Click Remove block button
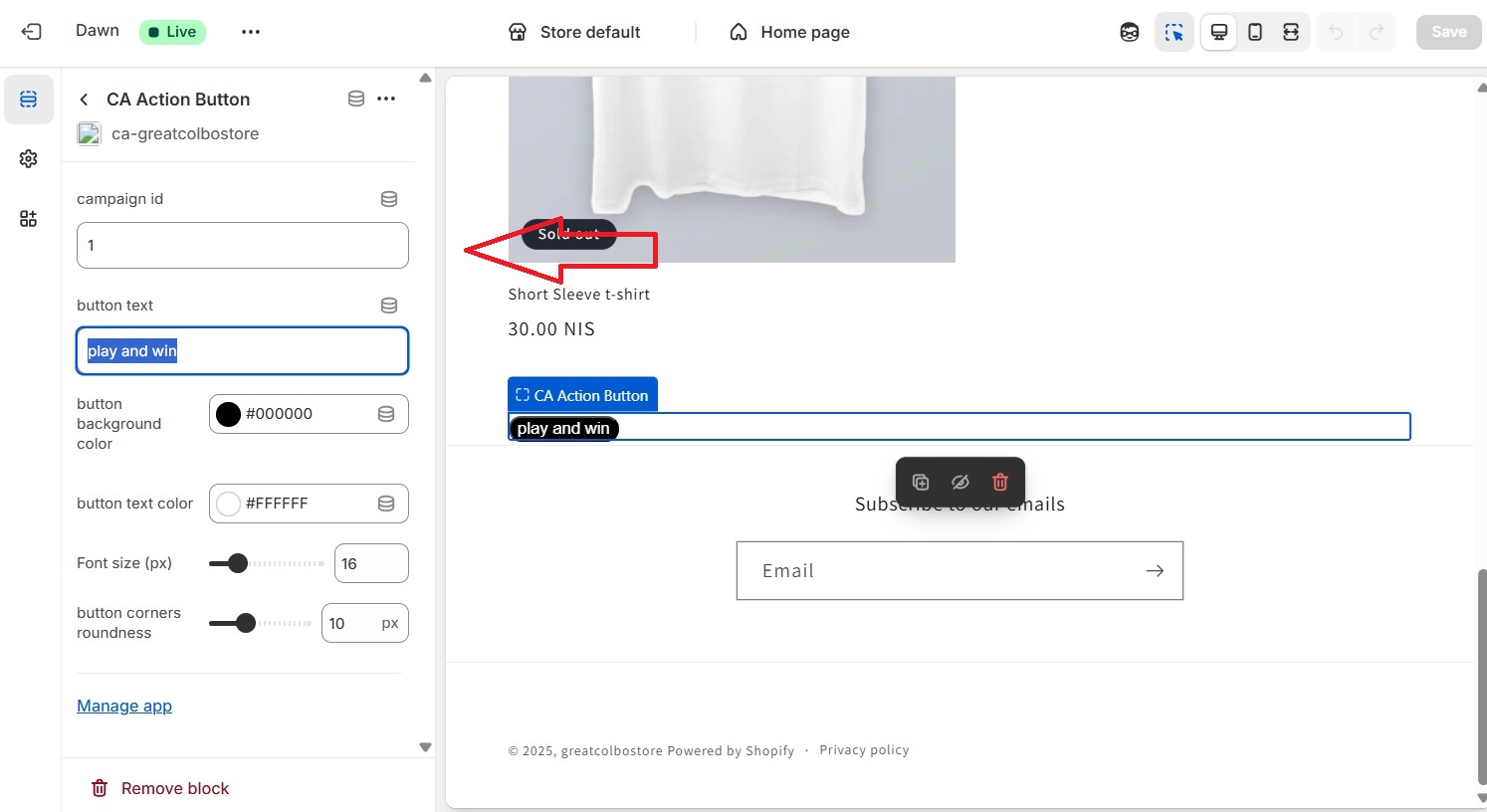Image resolution: width=1487 pixels, height=812 pixels. pos(160,788)
